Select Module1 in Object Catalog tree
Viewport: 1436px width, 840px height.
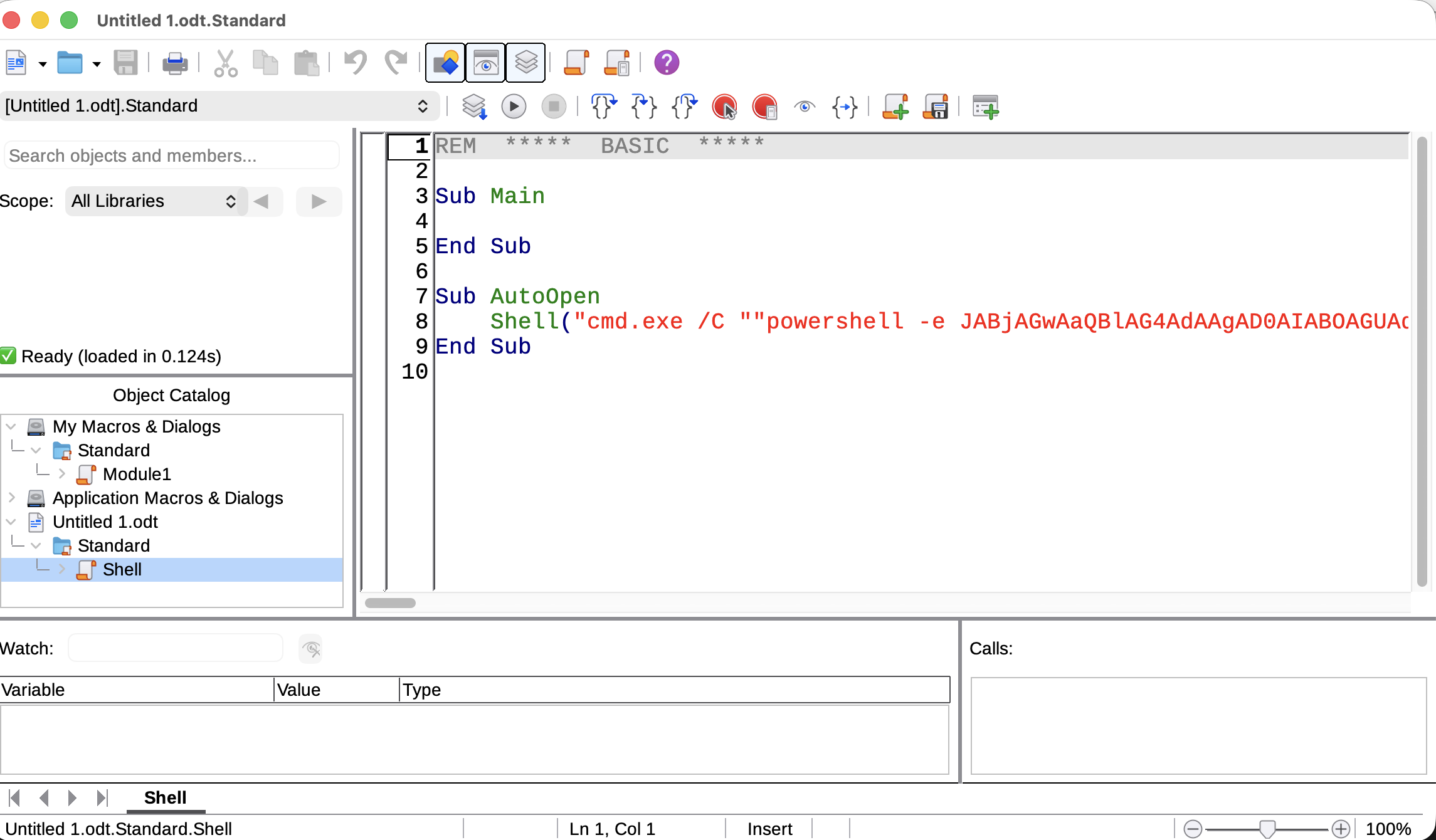(136, 475)
